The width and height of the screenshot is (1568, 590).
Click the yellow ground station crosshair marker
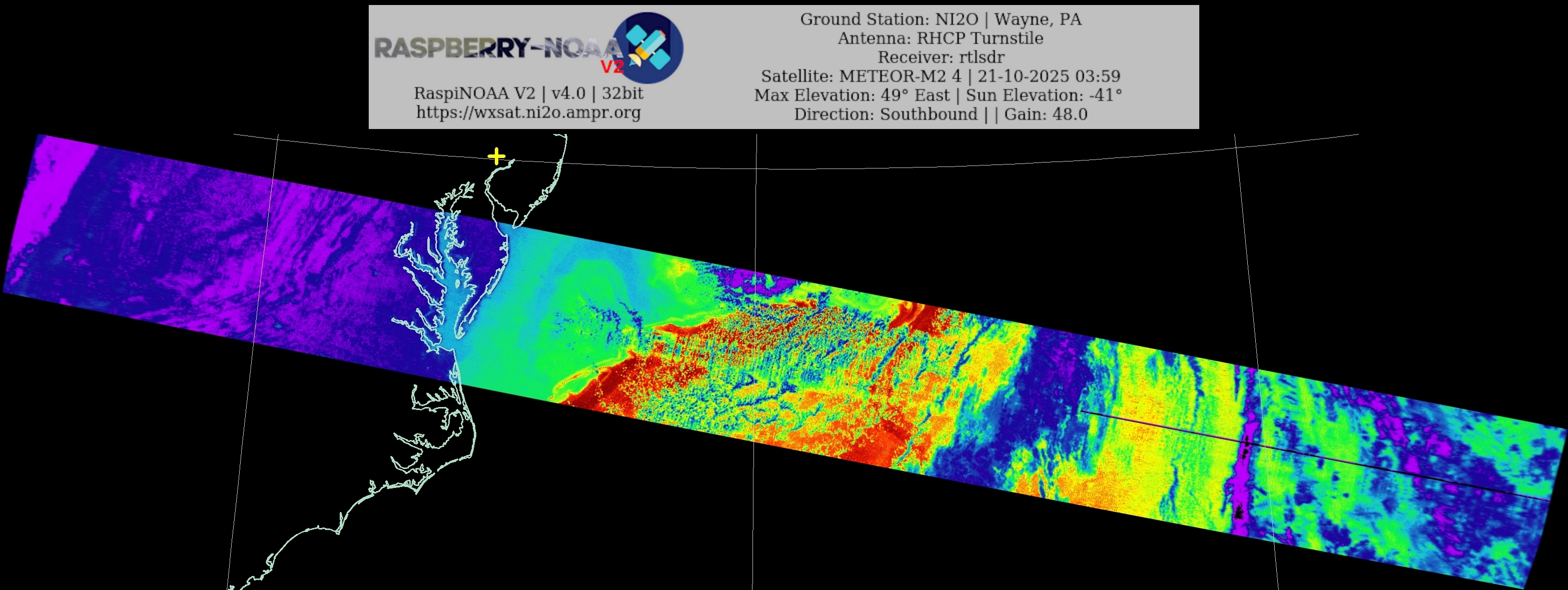click(x=497, y=157)
